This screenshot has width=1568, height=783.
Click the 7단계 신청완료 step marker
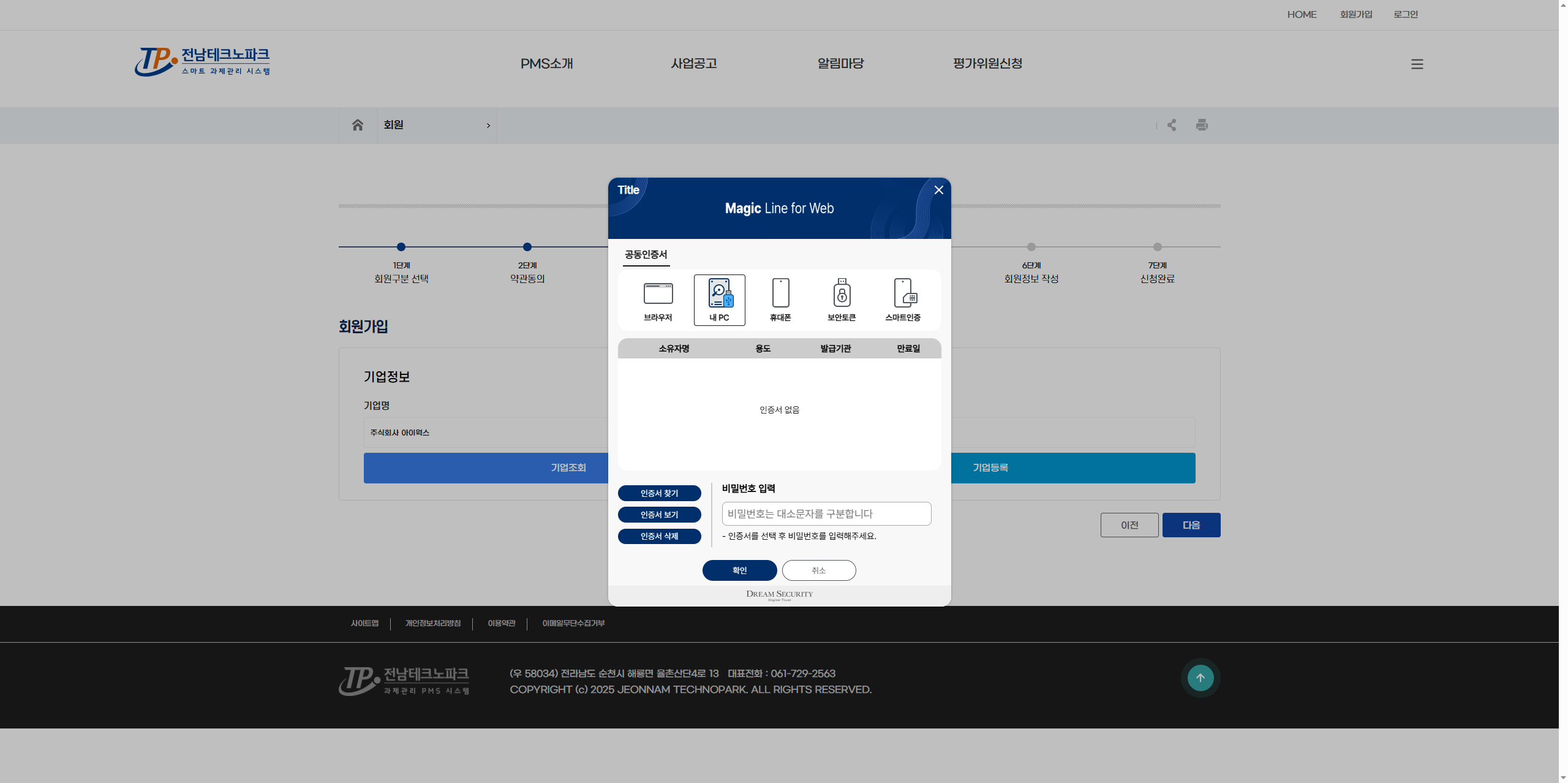pos(1158,247)
